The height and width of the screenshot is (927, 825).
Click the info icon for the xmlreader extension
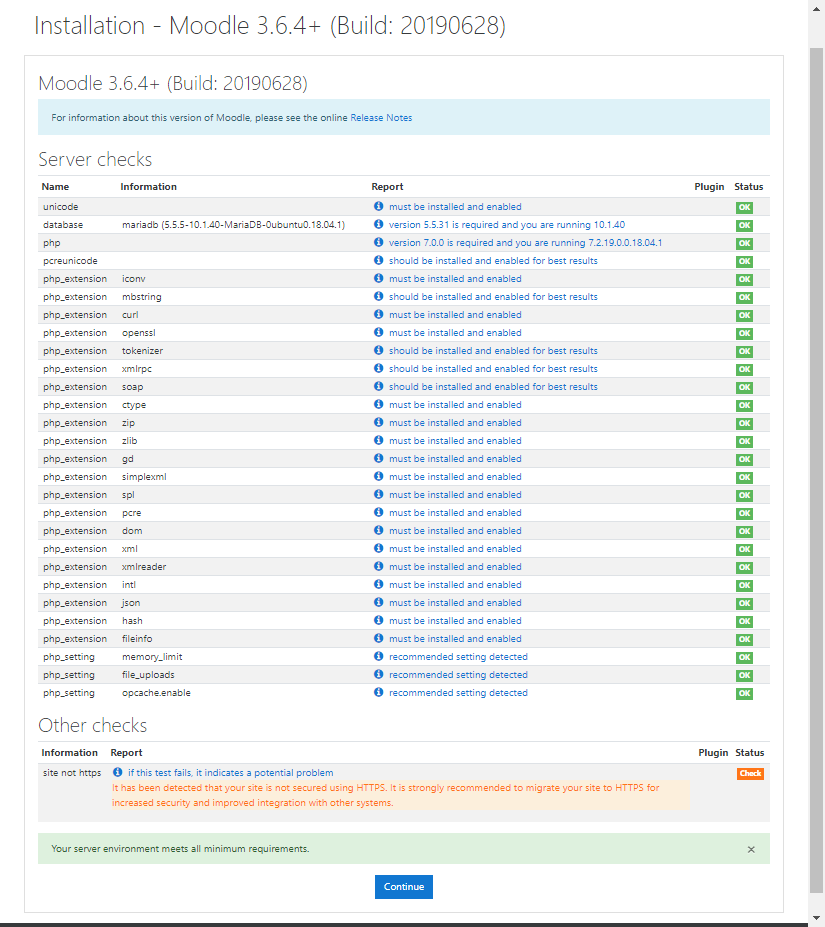click(x=378, y=566)
